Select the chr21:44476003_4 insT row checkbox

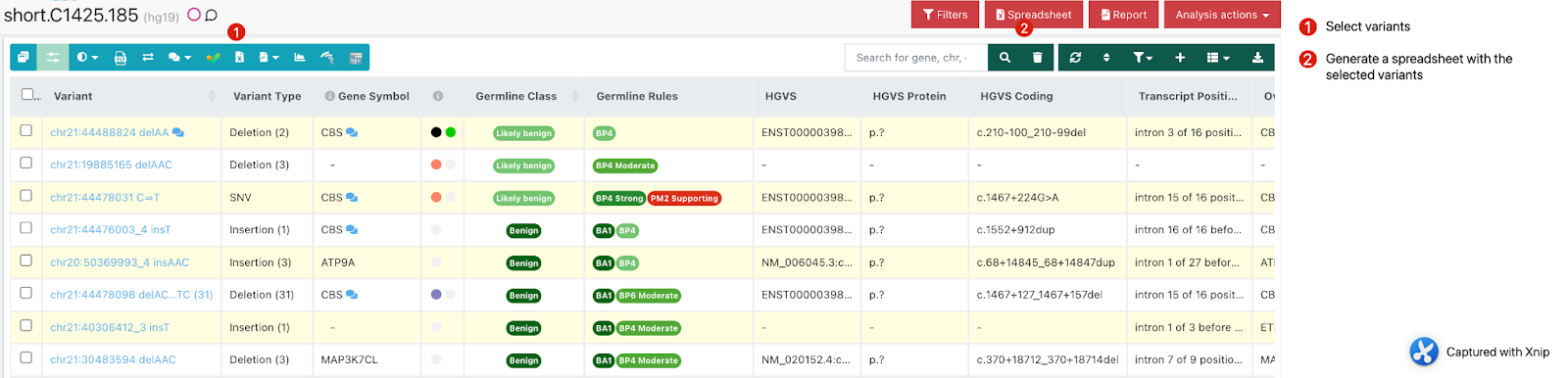coord(26,227)
